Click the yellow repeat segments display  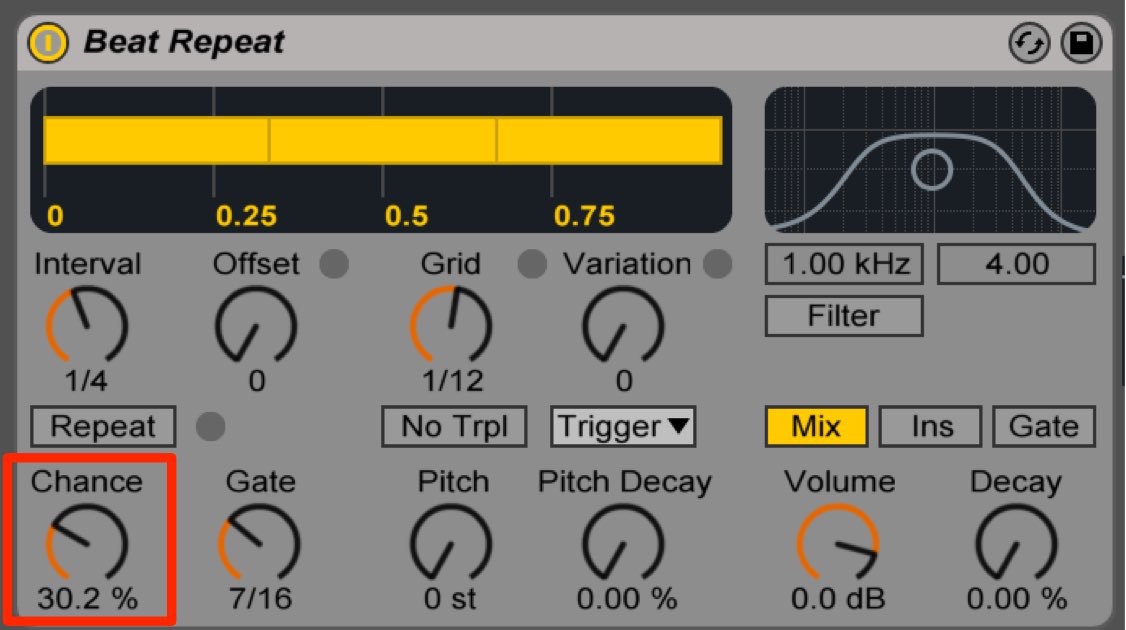tap(383, 141)
